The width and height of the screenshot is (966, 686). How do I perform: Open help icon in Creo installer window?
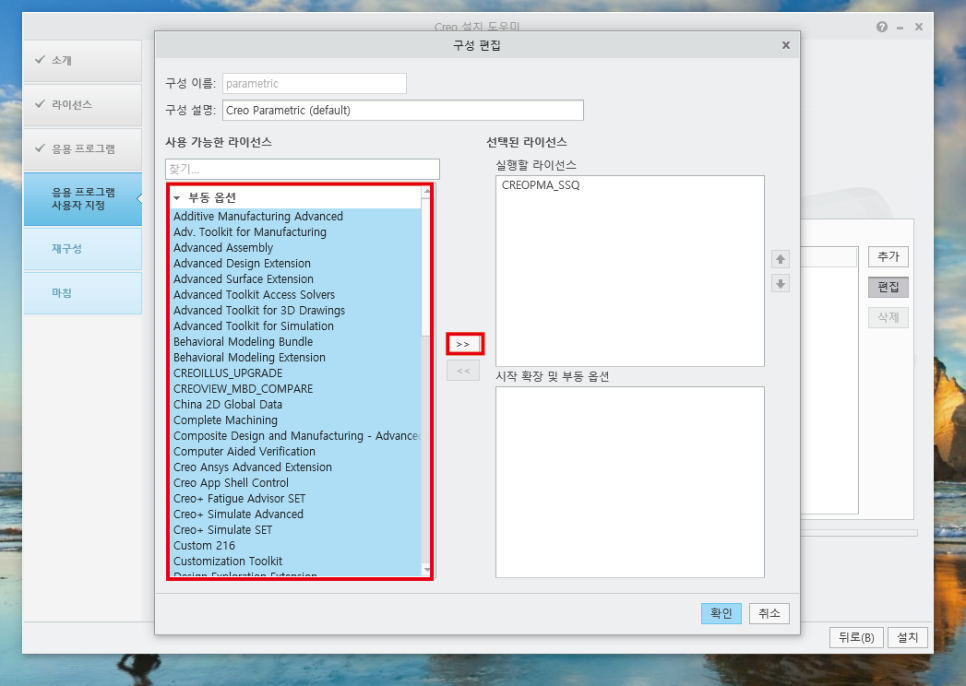tap(882, 27)
